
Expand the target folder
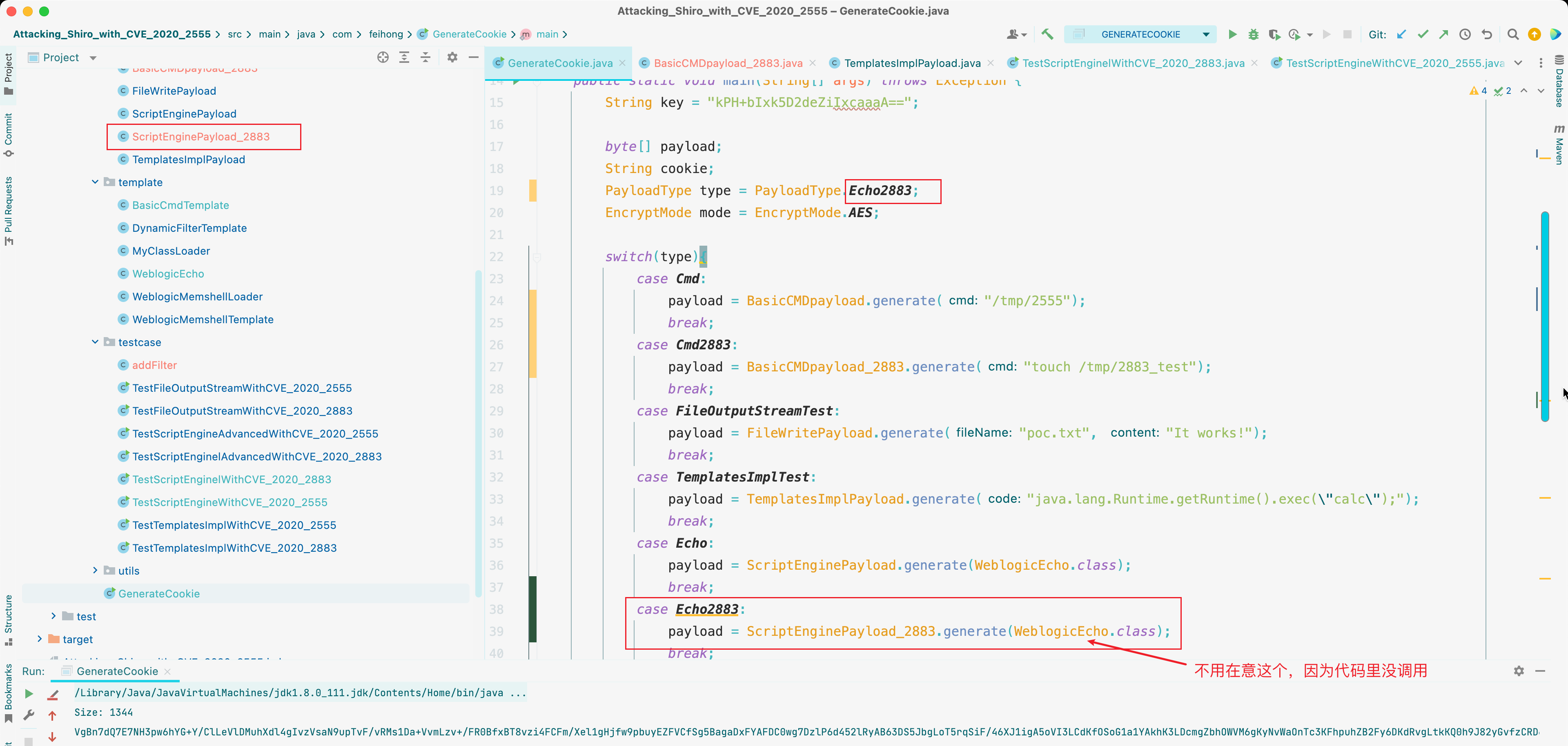coord(40,638)
